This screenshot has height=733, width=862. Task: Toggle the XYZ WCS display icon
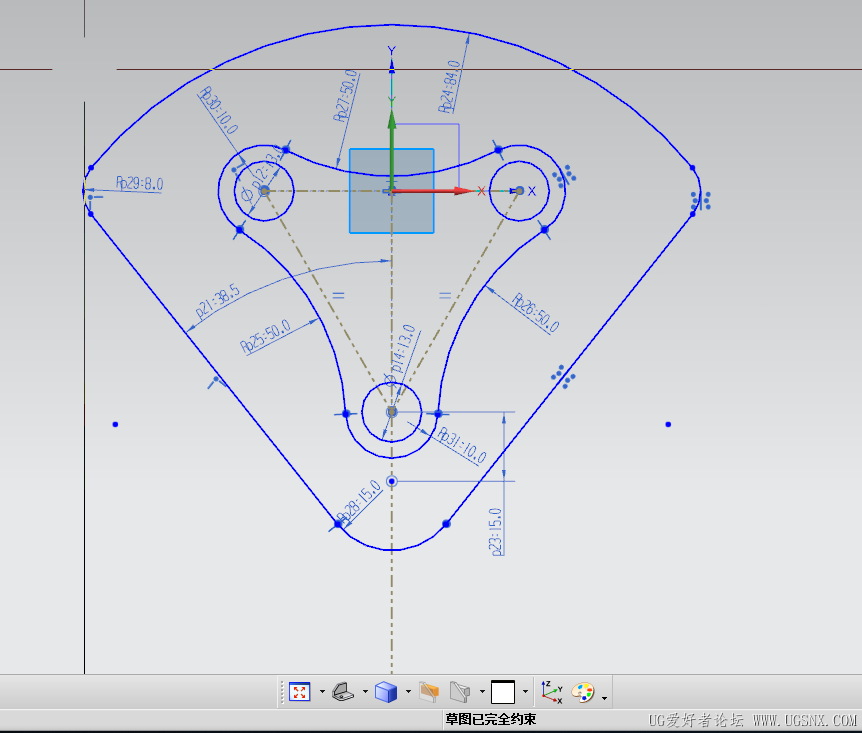(x=551, y=692)
